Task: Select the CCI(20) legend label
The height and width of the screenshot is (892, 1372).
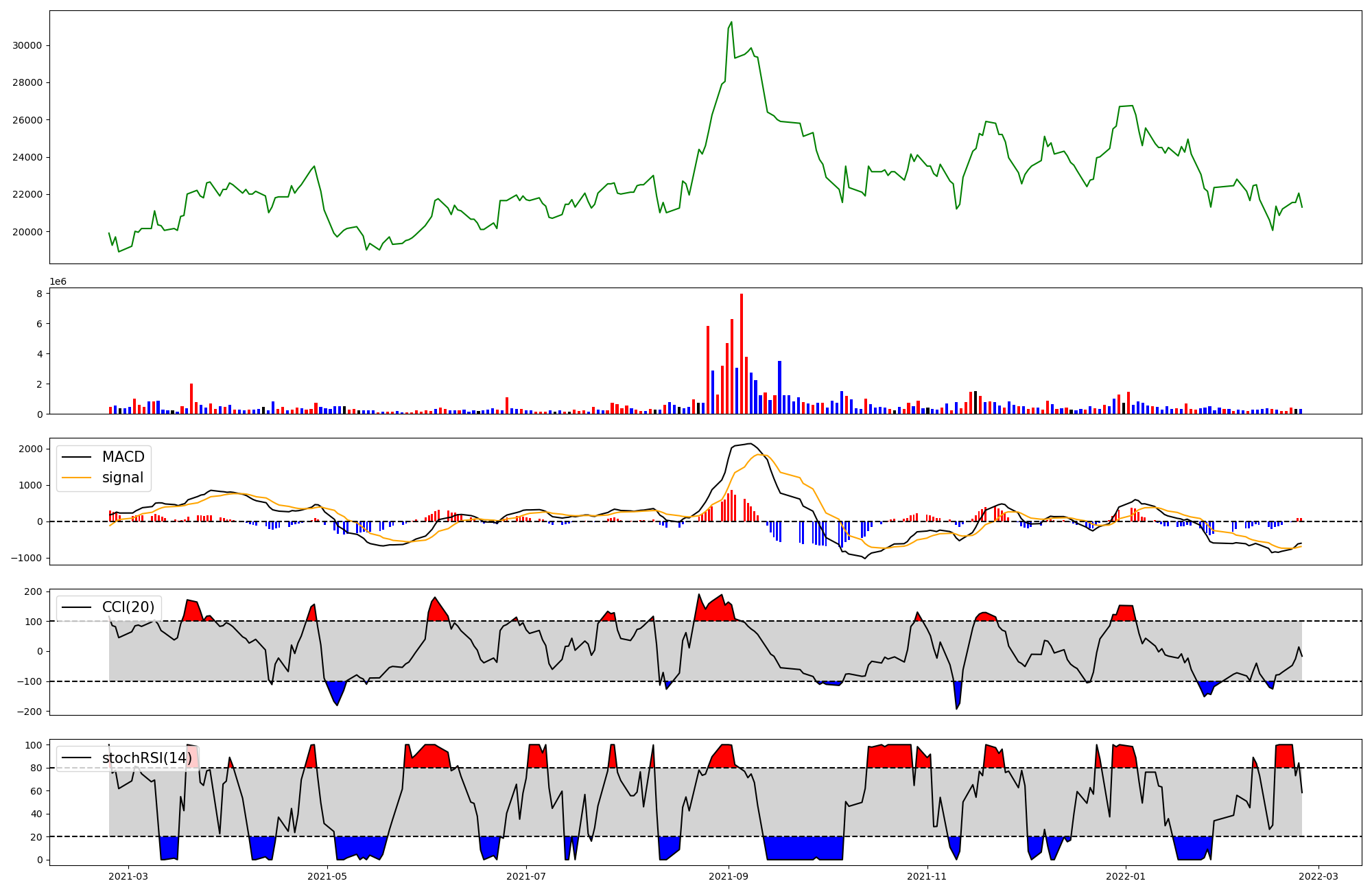Action: [x=128, y=607]
